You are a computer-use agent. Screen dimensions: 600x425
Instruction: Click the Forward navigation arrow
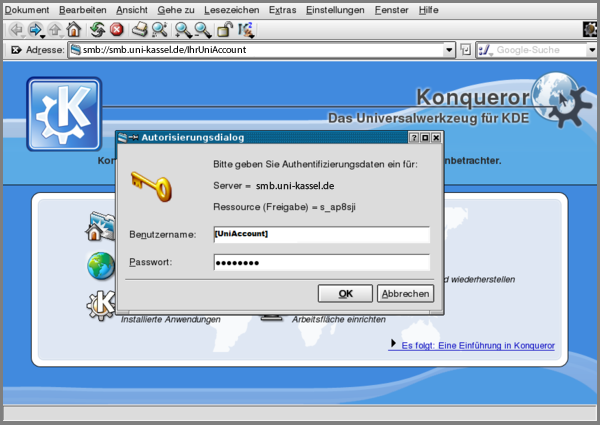tap(35, 29)
